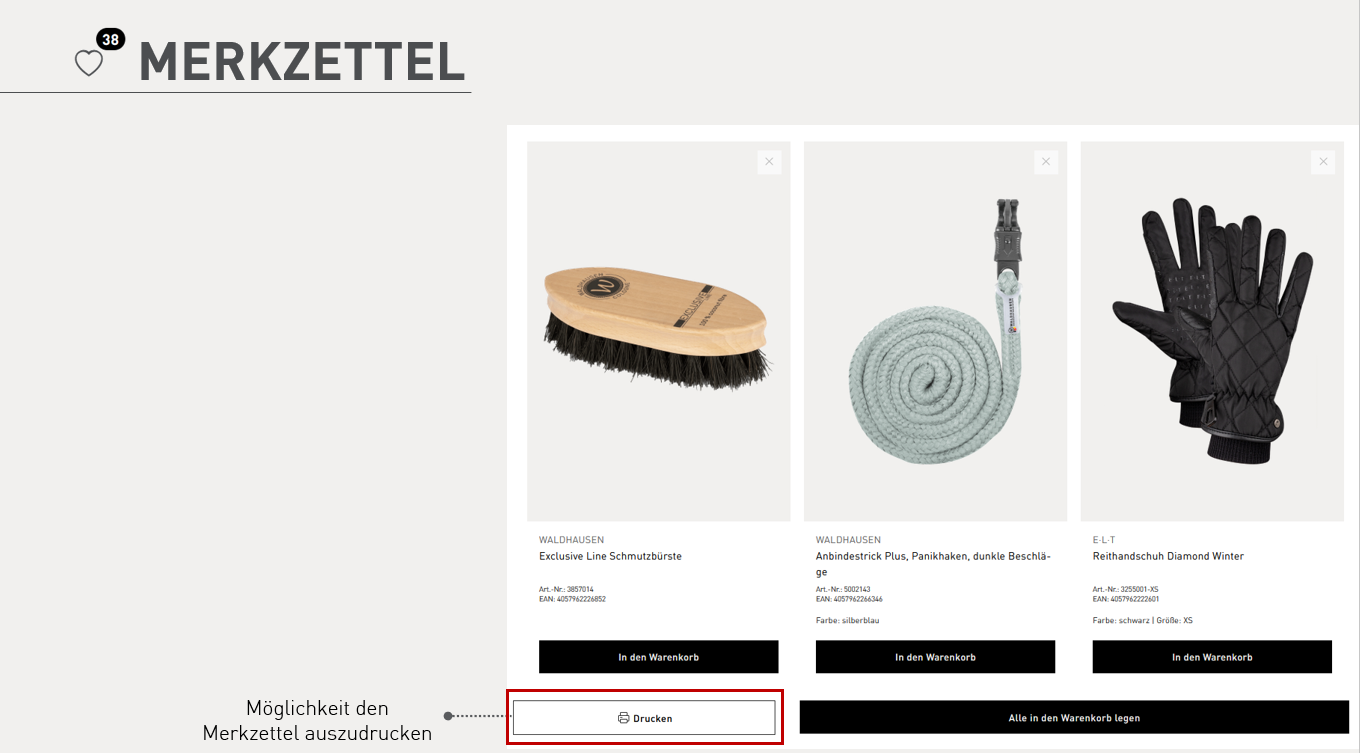The height and width of the screenshot is (753, 1360).
Task: Click the MERKZETTEL page heading
Action: click(302, 63)
